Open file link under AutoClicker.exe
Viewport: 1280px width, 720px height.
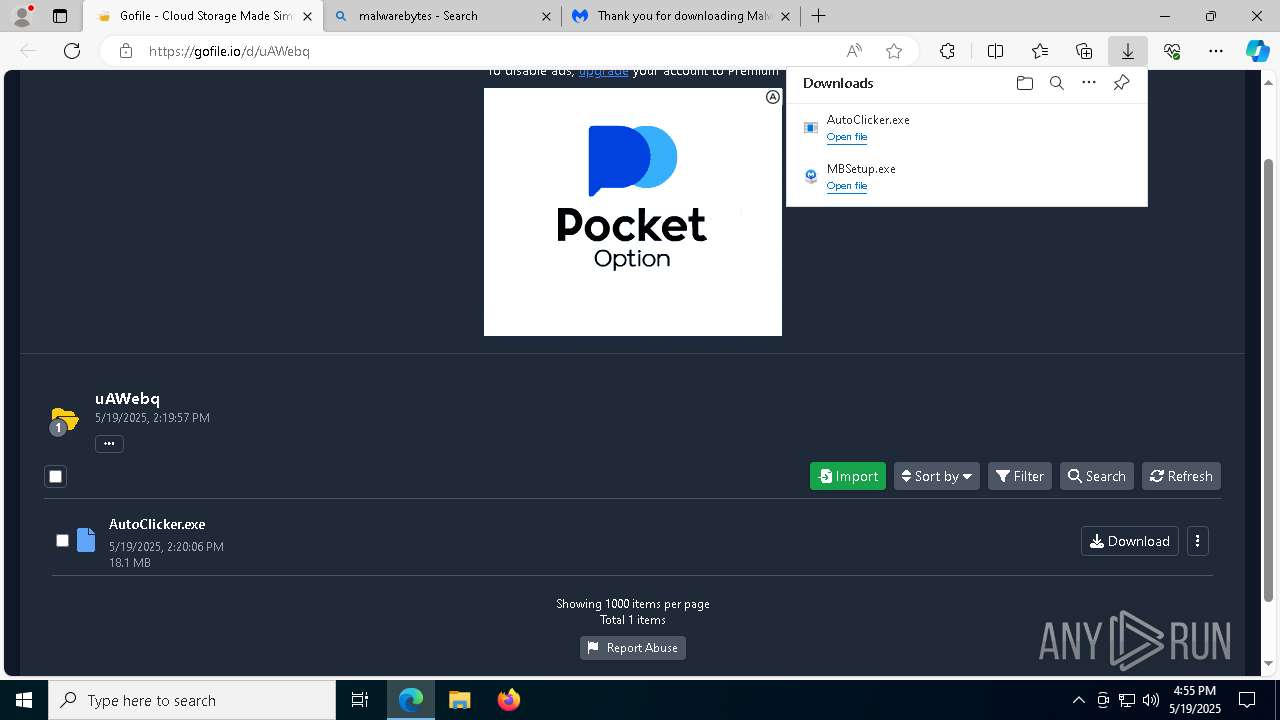pos(847,137)
